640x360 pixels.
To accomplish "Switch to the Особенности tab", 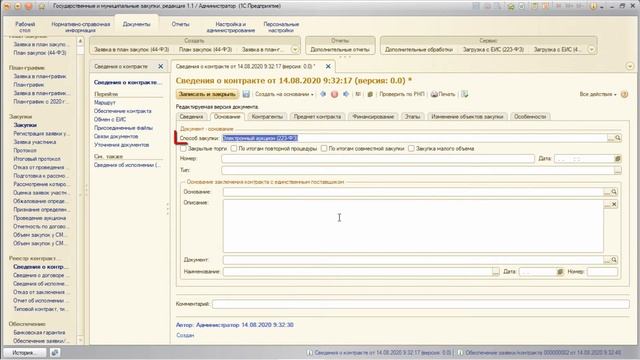I will [530, 117].
